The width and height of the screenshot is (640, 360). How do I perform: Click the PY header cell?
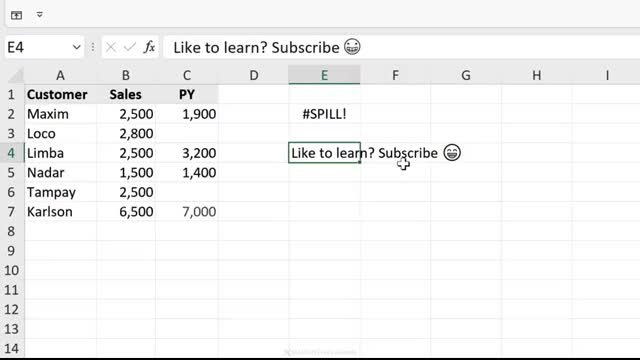pos(187,95)
